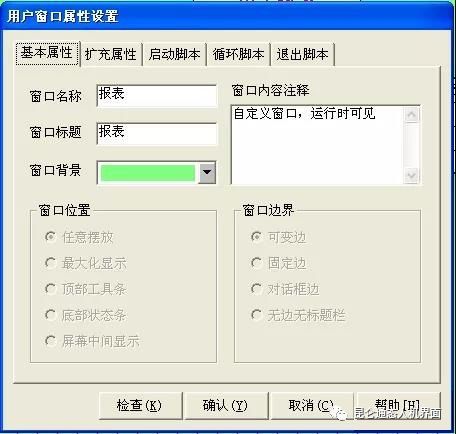
Task: Go to the 退出脚本 tab
Action: [302, 54]
